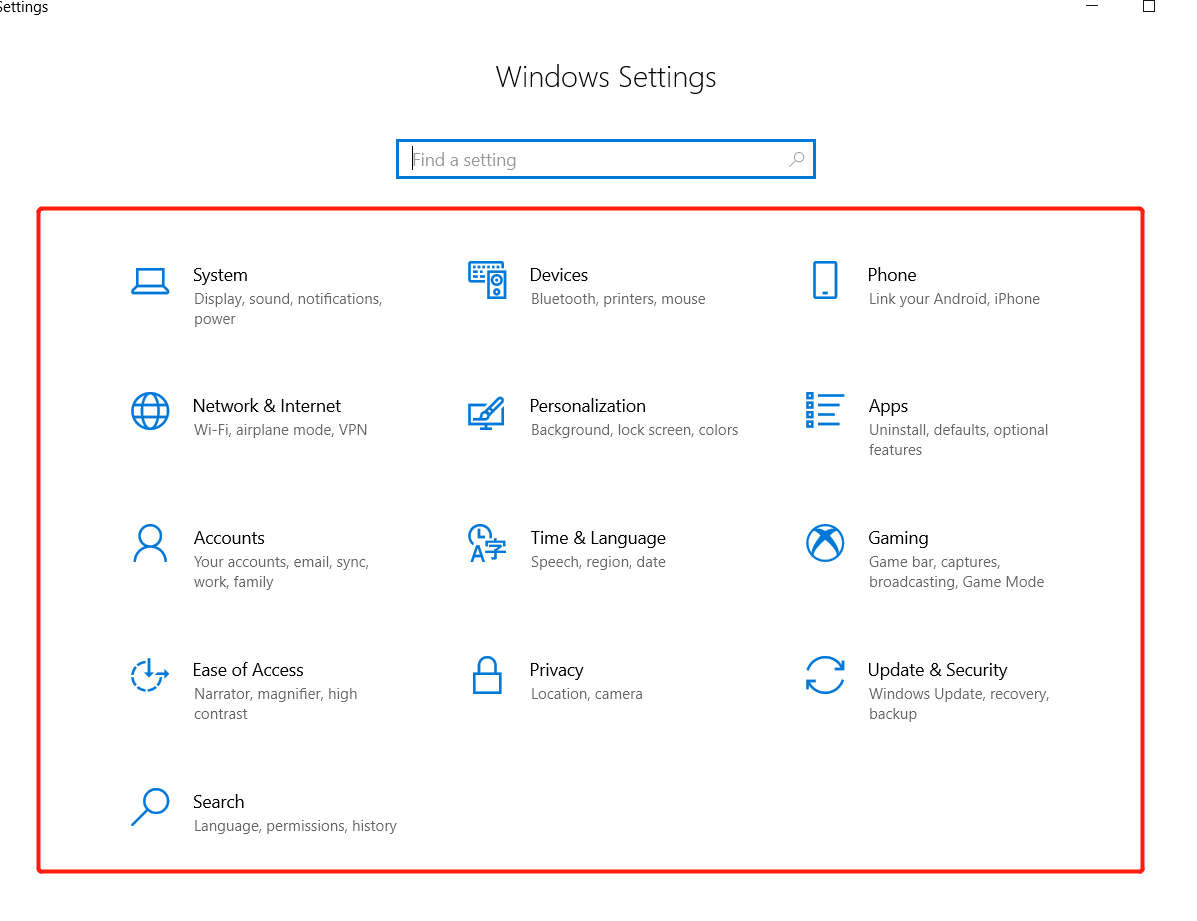
Task: Open Personalization heading
Action: (587, 406)
